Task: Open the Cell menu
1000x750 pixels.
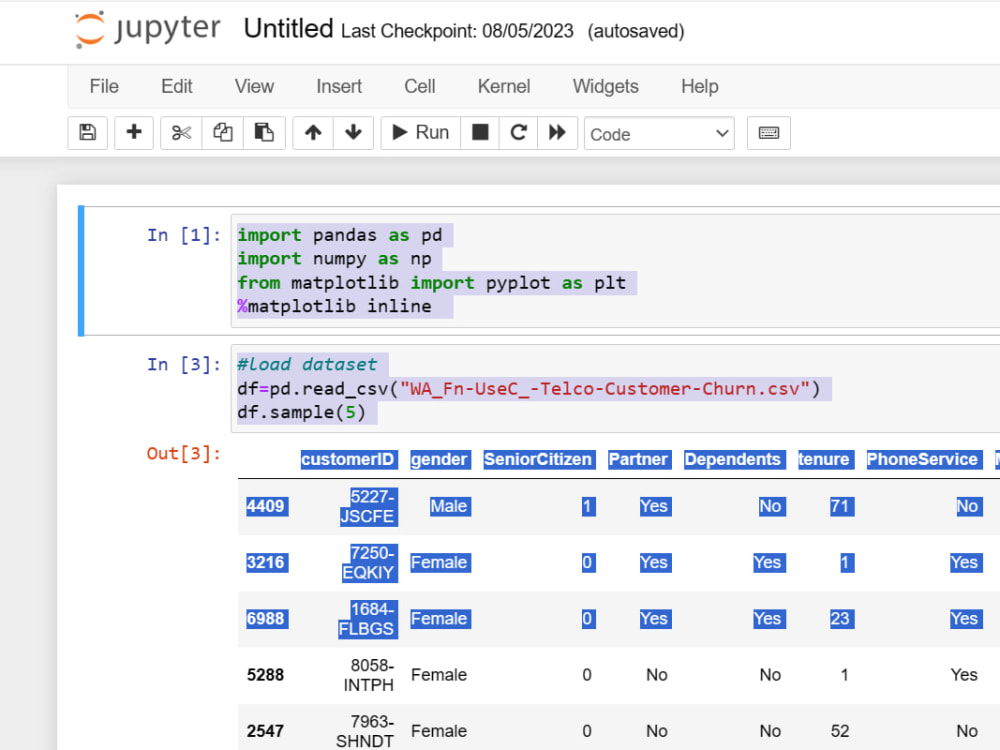Action: pos(420,86)
